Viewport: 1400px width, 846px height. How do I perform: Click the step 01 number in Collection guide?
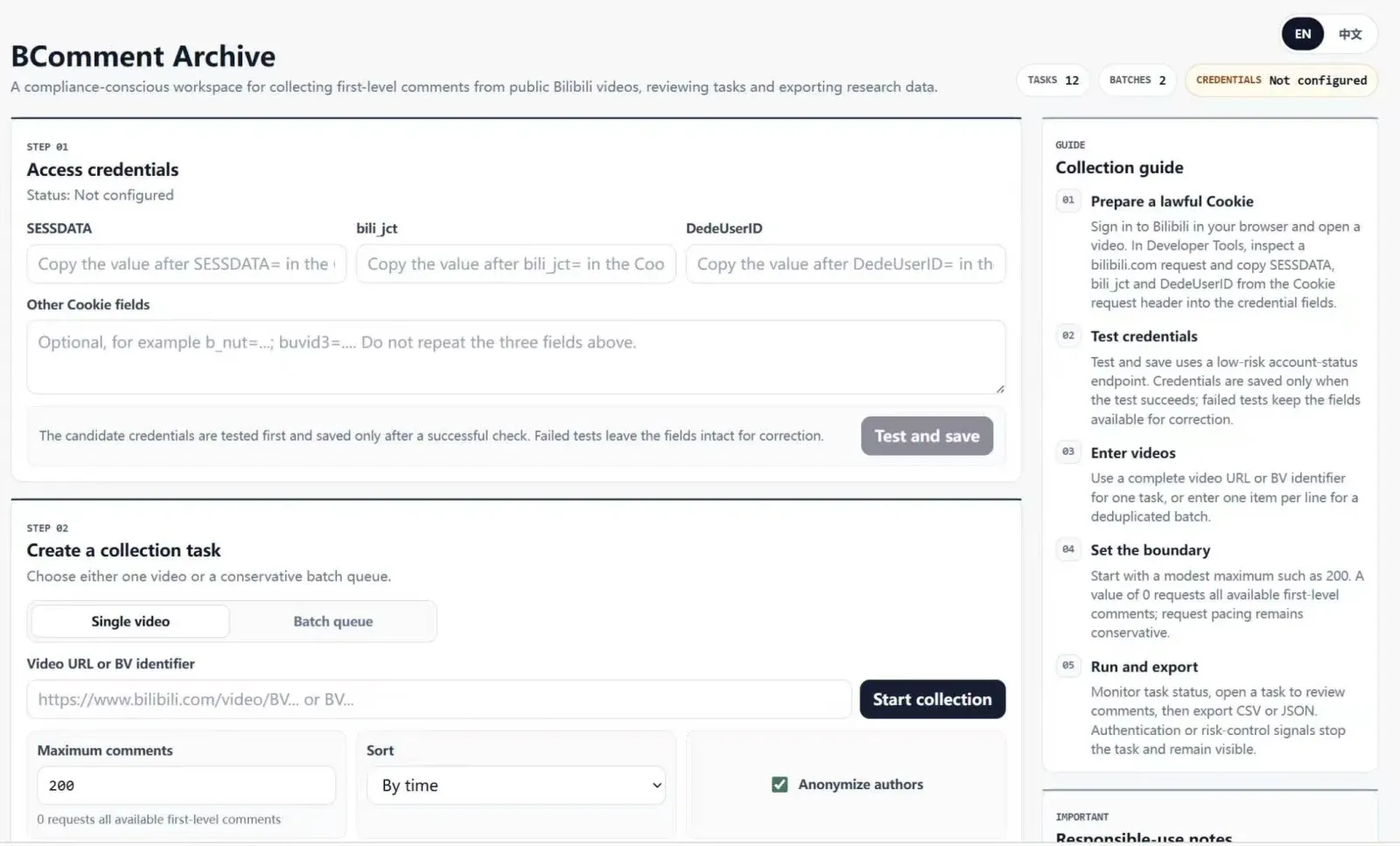coord(1068,200)
